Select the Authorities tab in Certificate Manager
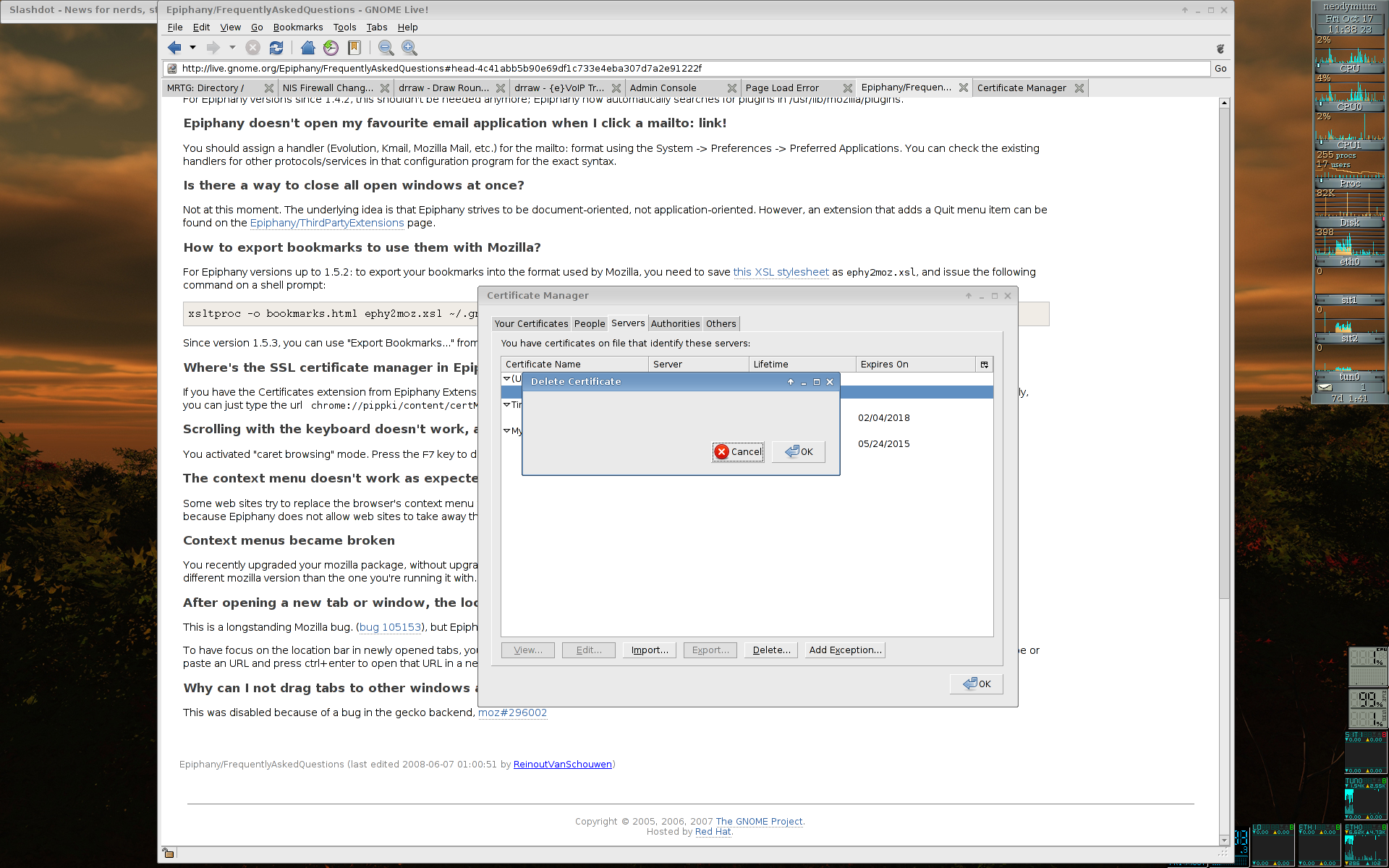Viewport: 1389px width, 868px height. 675,324
